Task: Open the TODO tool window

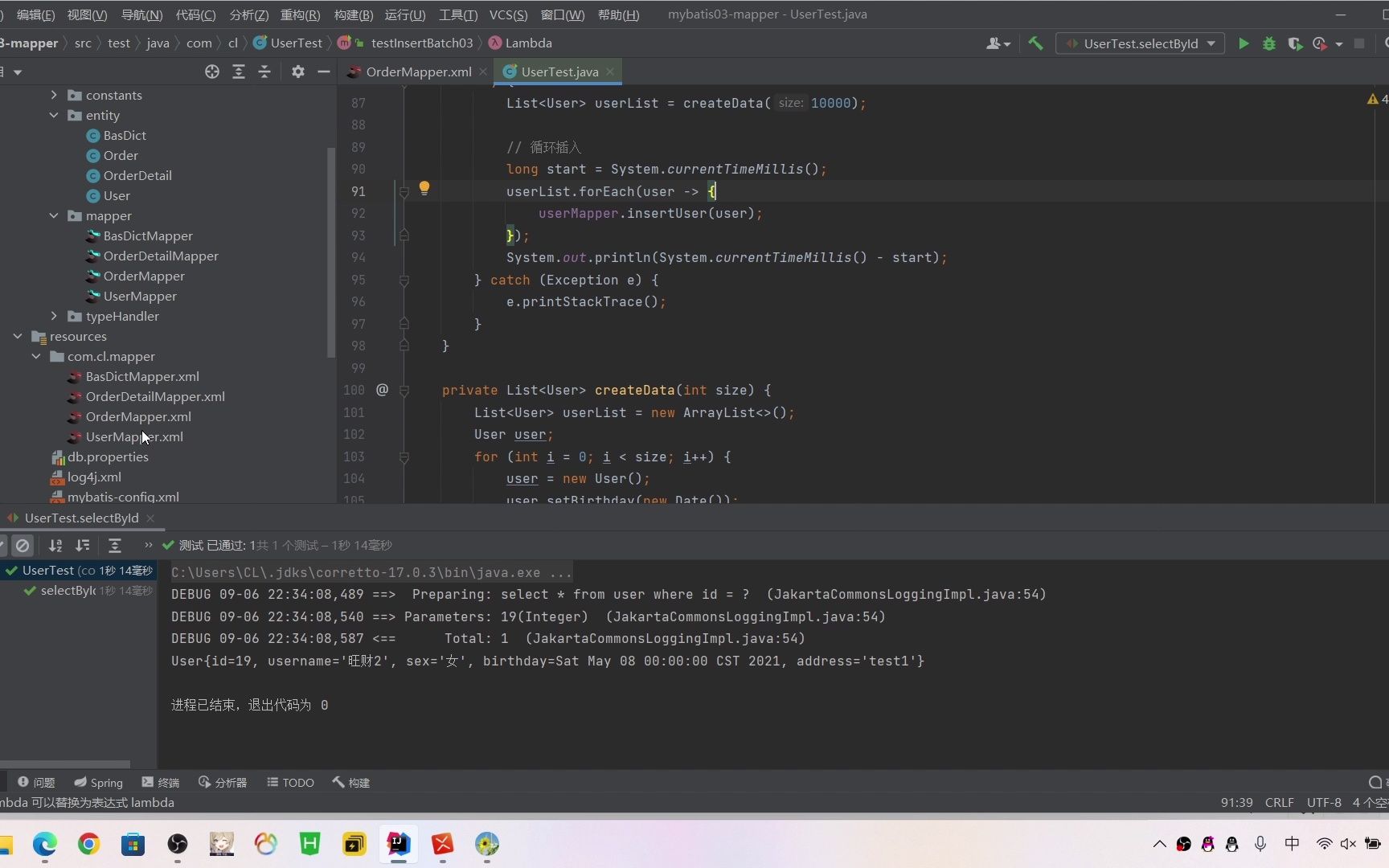Action: [x=290, y=783]
